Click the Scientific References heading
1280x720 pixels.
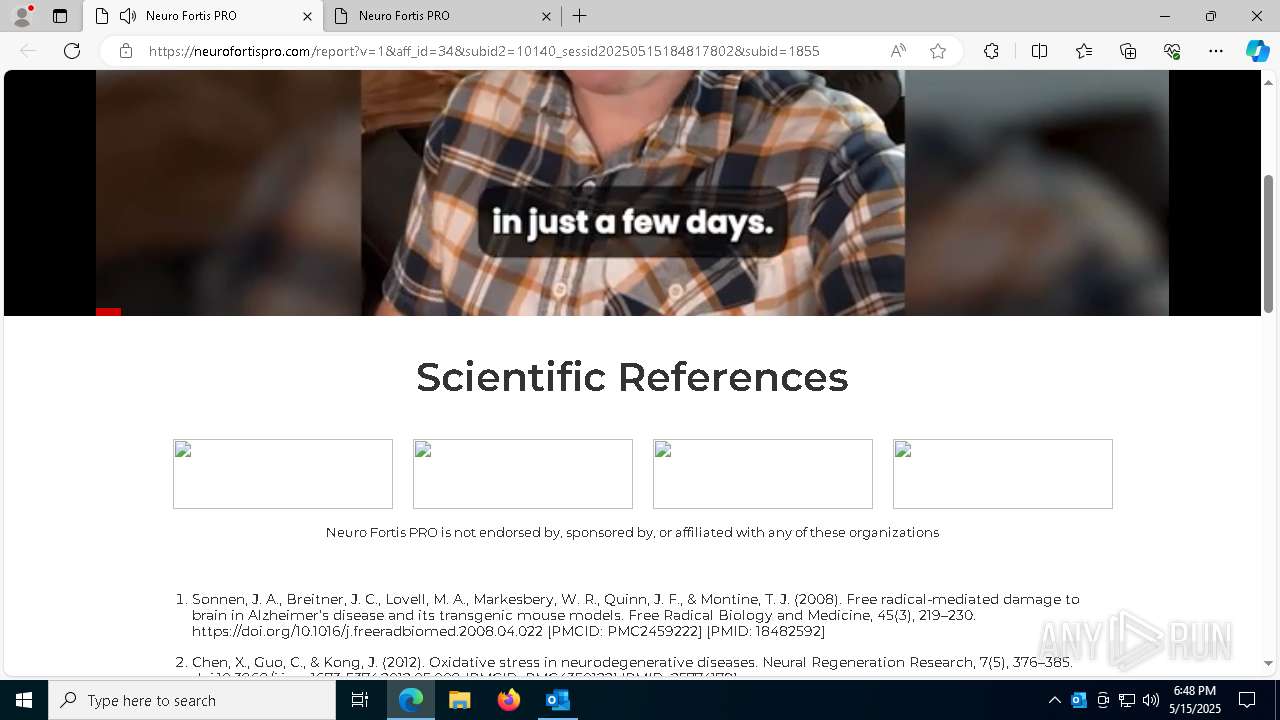coord(632,377)
